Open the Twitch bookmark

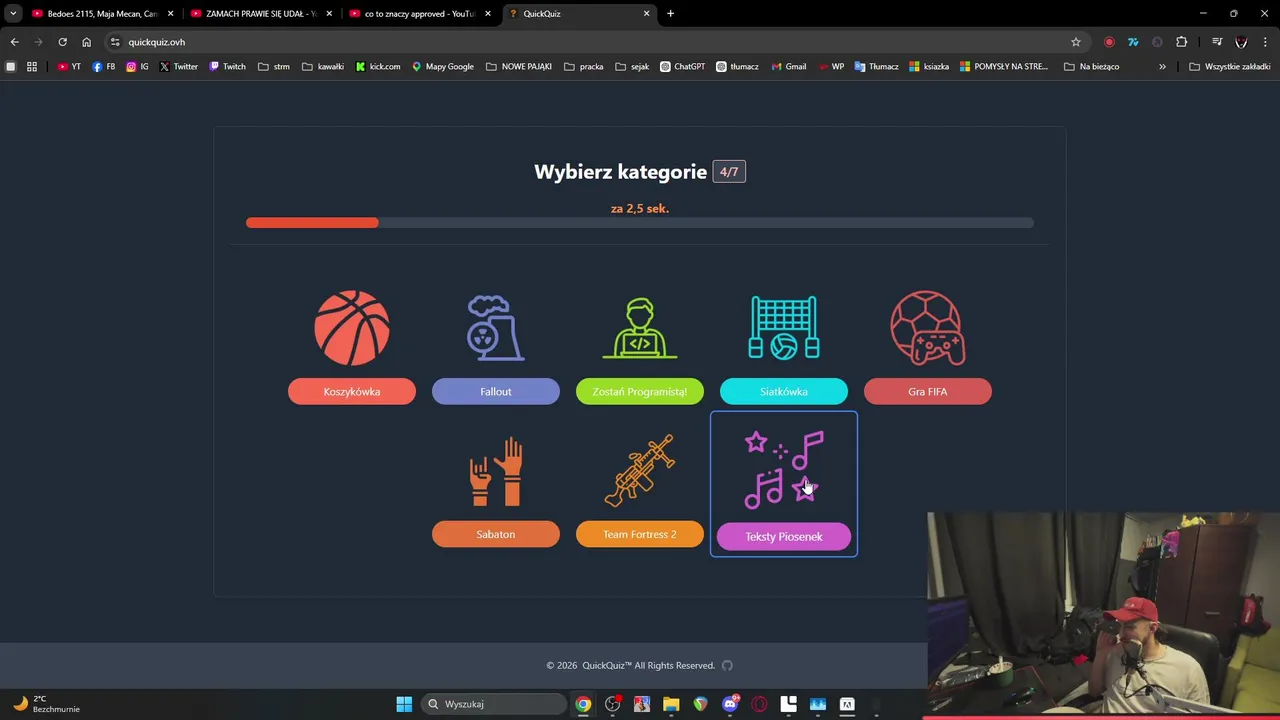pos(227,67)
